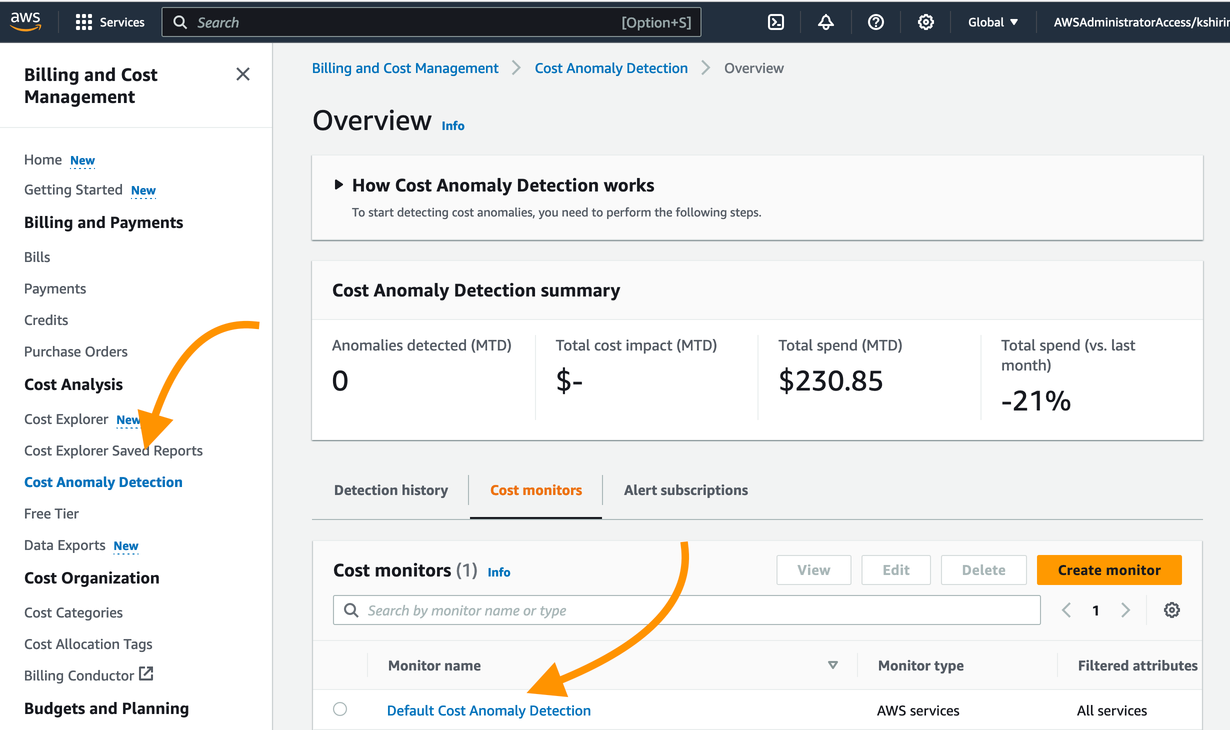Click All services cell in monitor row
The image size is (1230, 730).
(x=1112, y=711)
